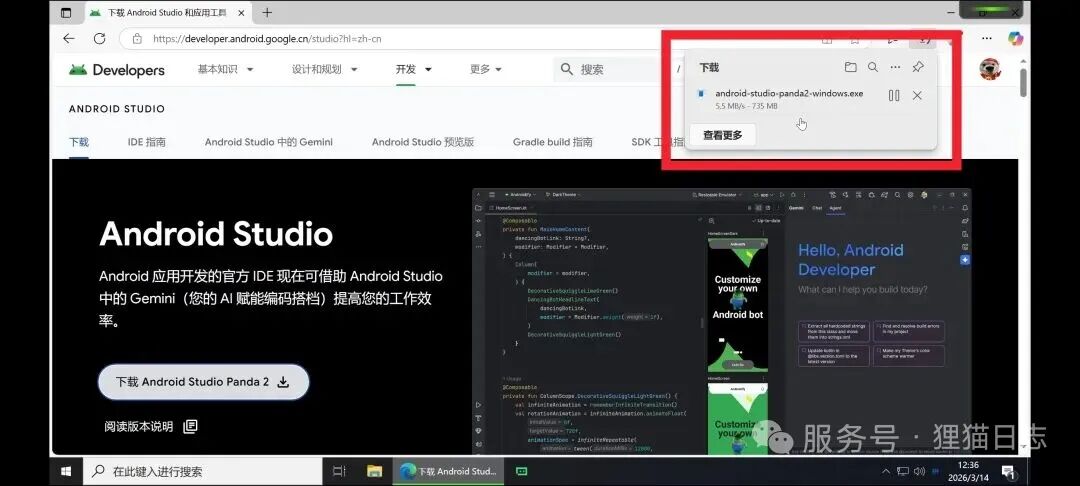Open the notification center icon

coord(1008,472)
